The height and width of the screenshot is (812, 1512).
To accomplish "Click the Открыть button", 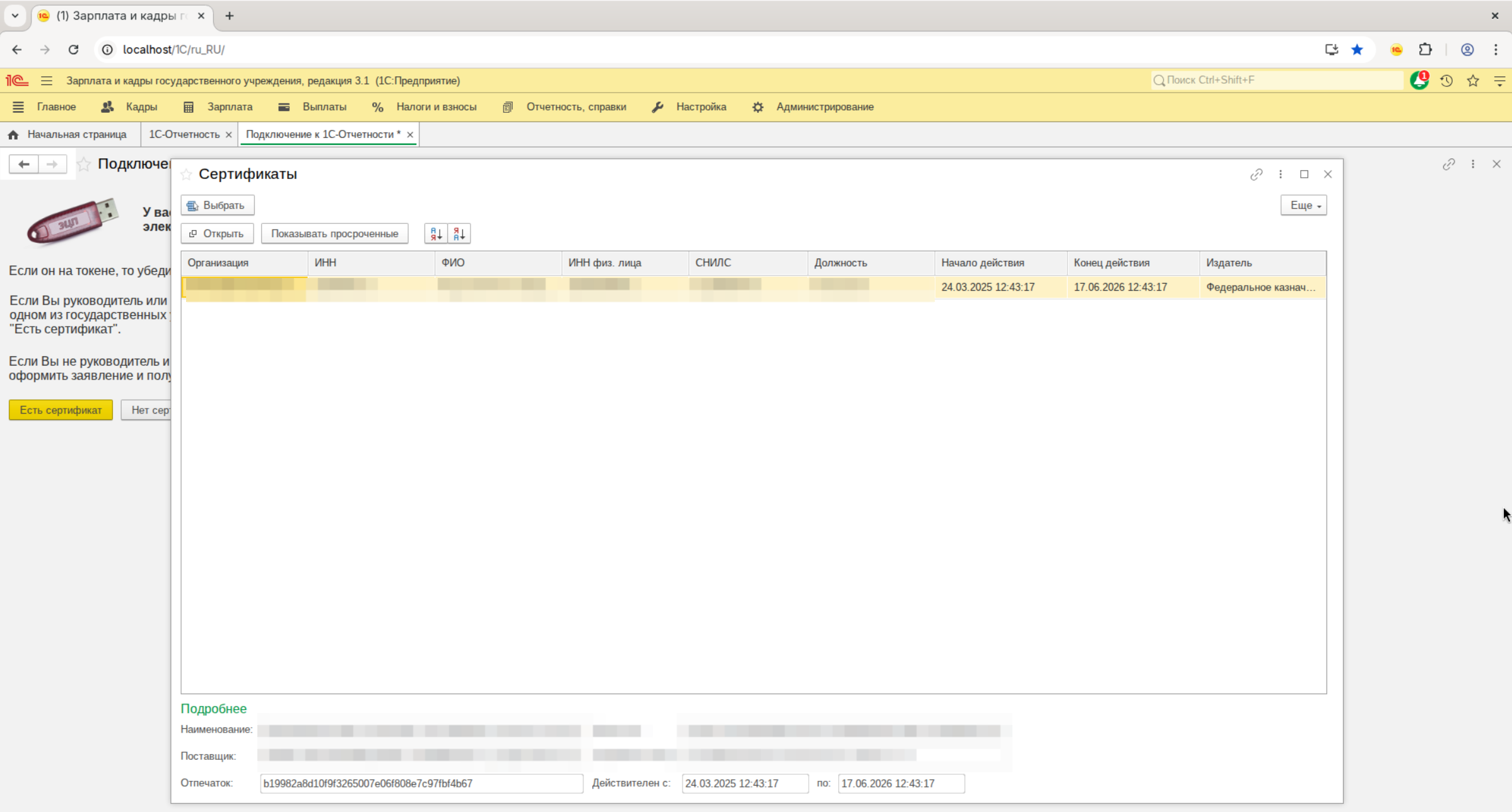I will click(217, 234).
